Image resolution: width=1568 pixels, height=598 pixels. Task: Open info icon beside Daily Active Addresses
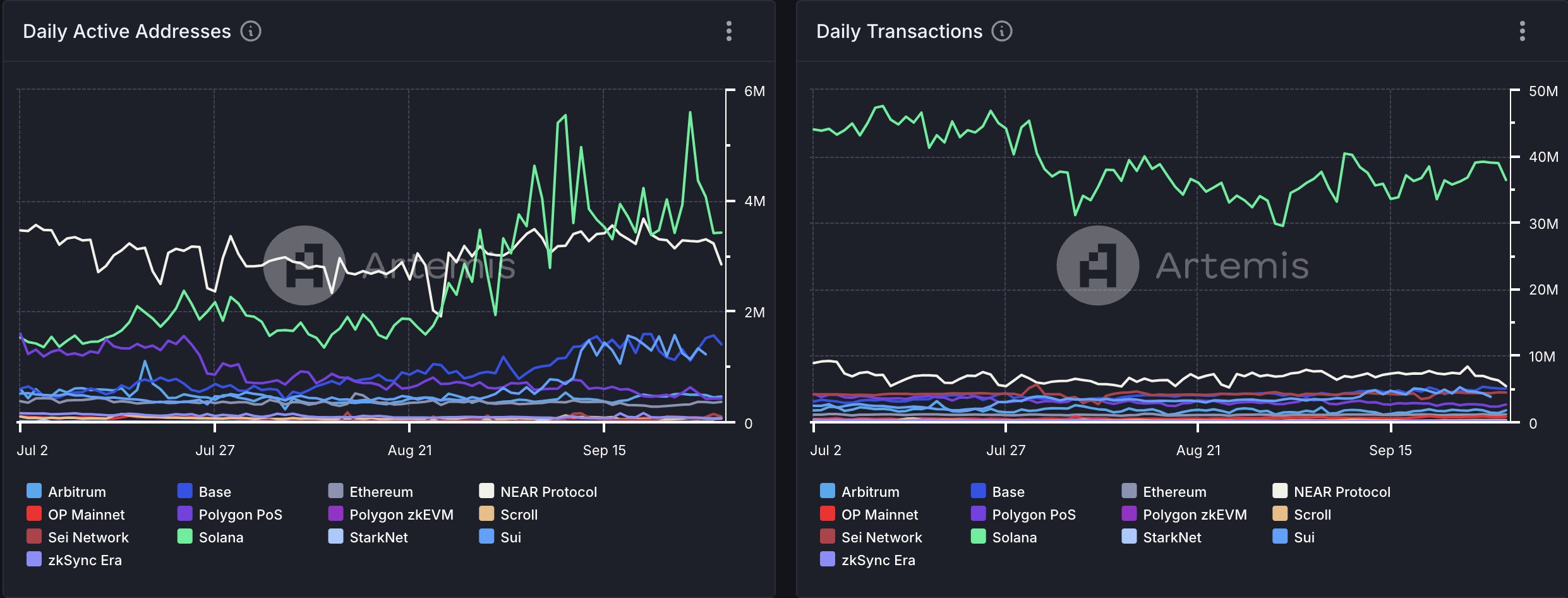tap(251, 31)
